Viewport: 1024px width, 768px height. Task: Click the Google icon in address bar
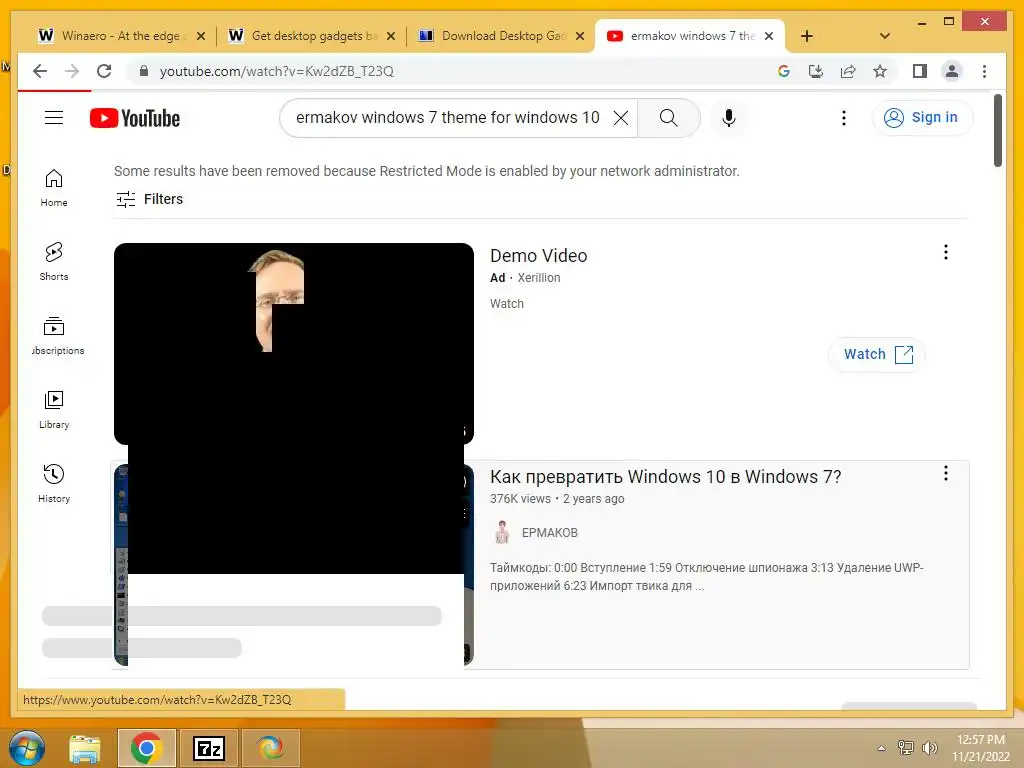point(784,71)
